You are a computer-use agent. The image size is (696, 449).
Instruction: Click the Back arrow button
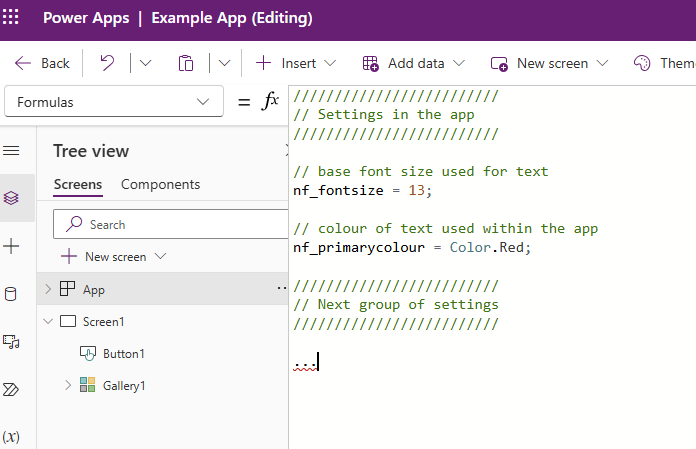[42, 63]
